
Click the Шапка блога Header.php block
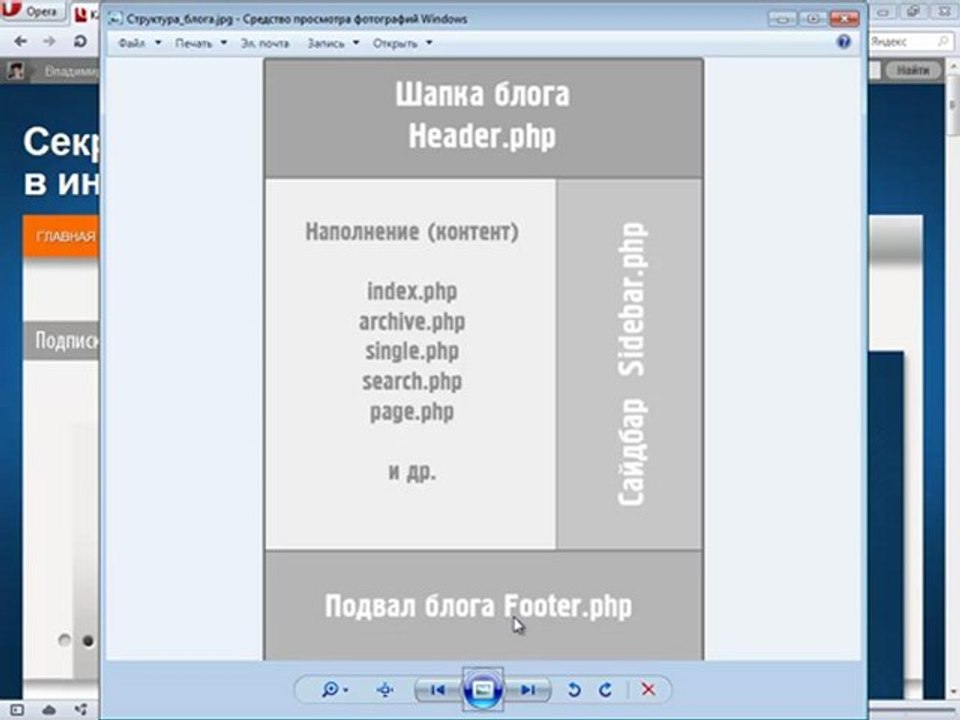click(483, 116)
